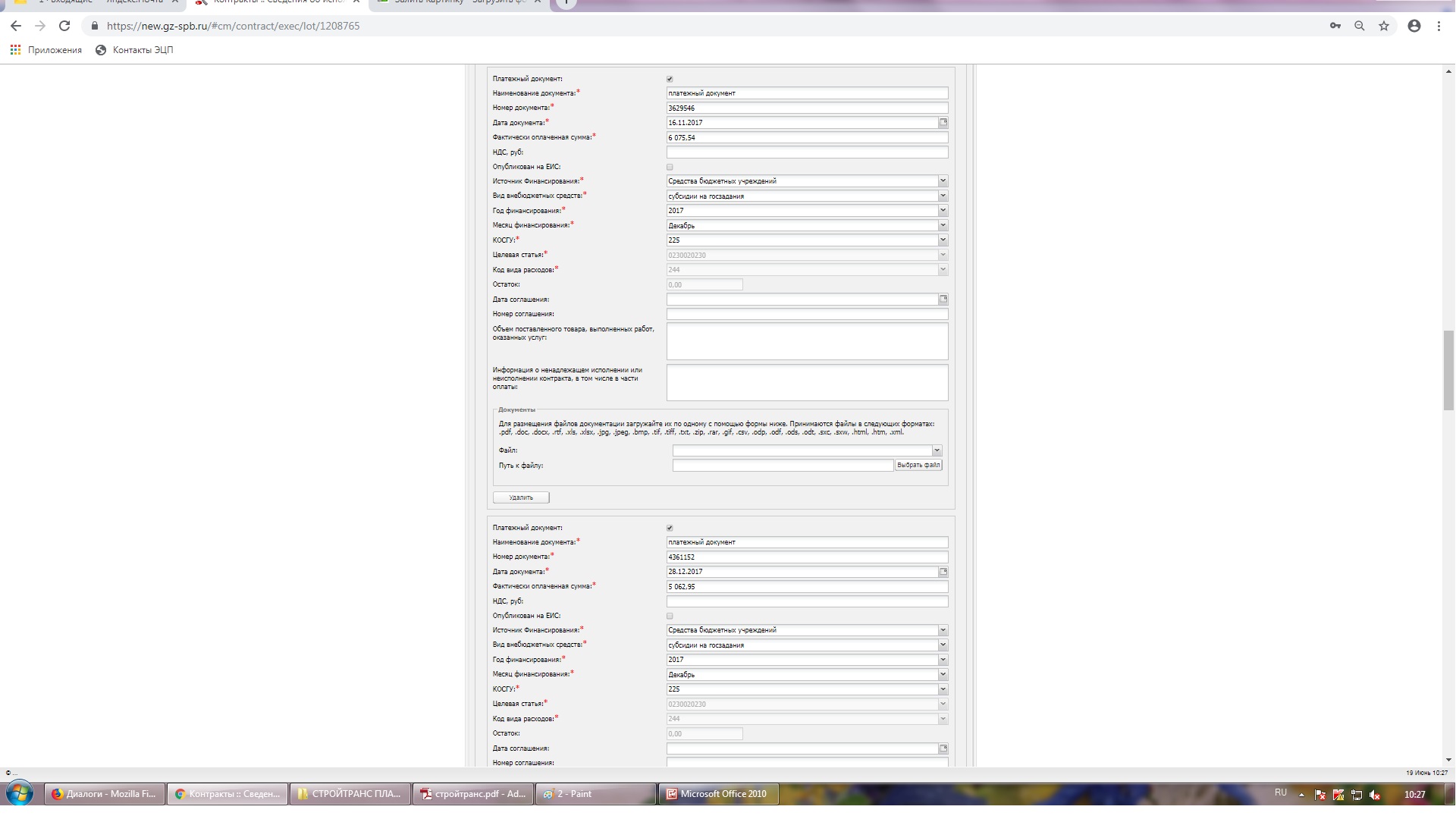Image resolution: width=1456 pixels, height=819 pixels.
Task: Click the bookmark star icon
Action: click(1384, 26)
